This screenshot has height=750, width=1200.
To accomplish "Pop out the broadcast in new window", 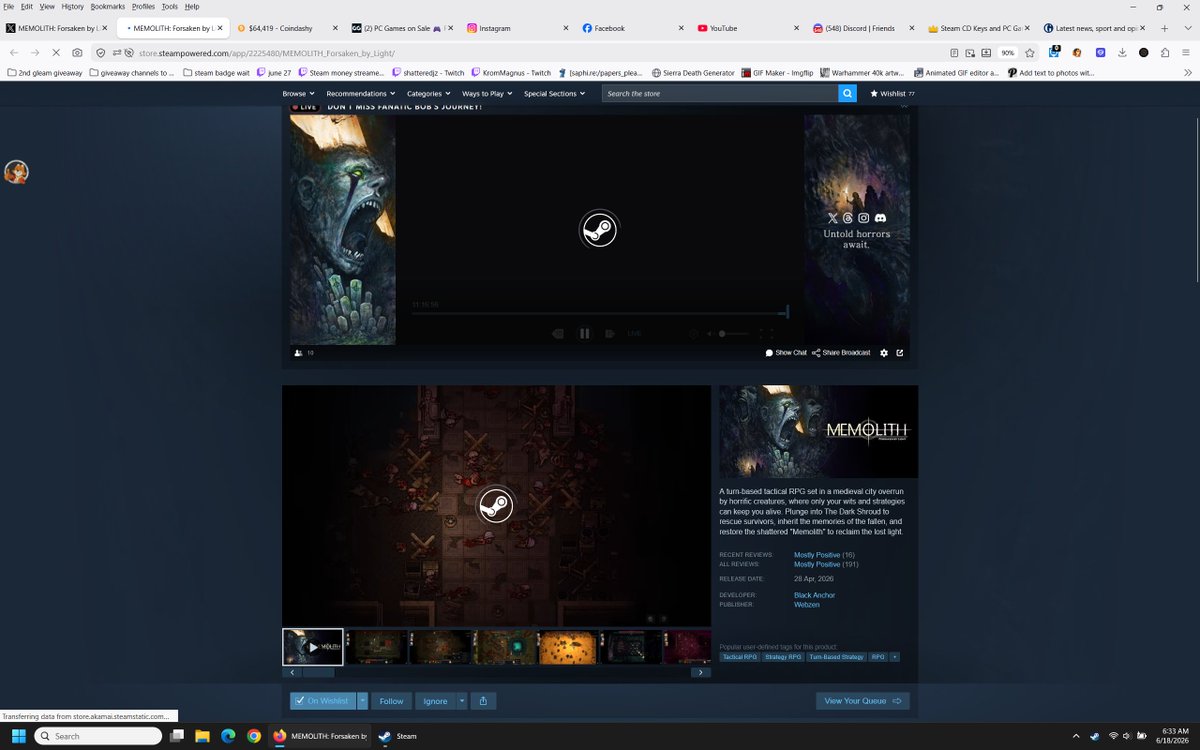I will (x=900, y=353).
